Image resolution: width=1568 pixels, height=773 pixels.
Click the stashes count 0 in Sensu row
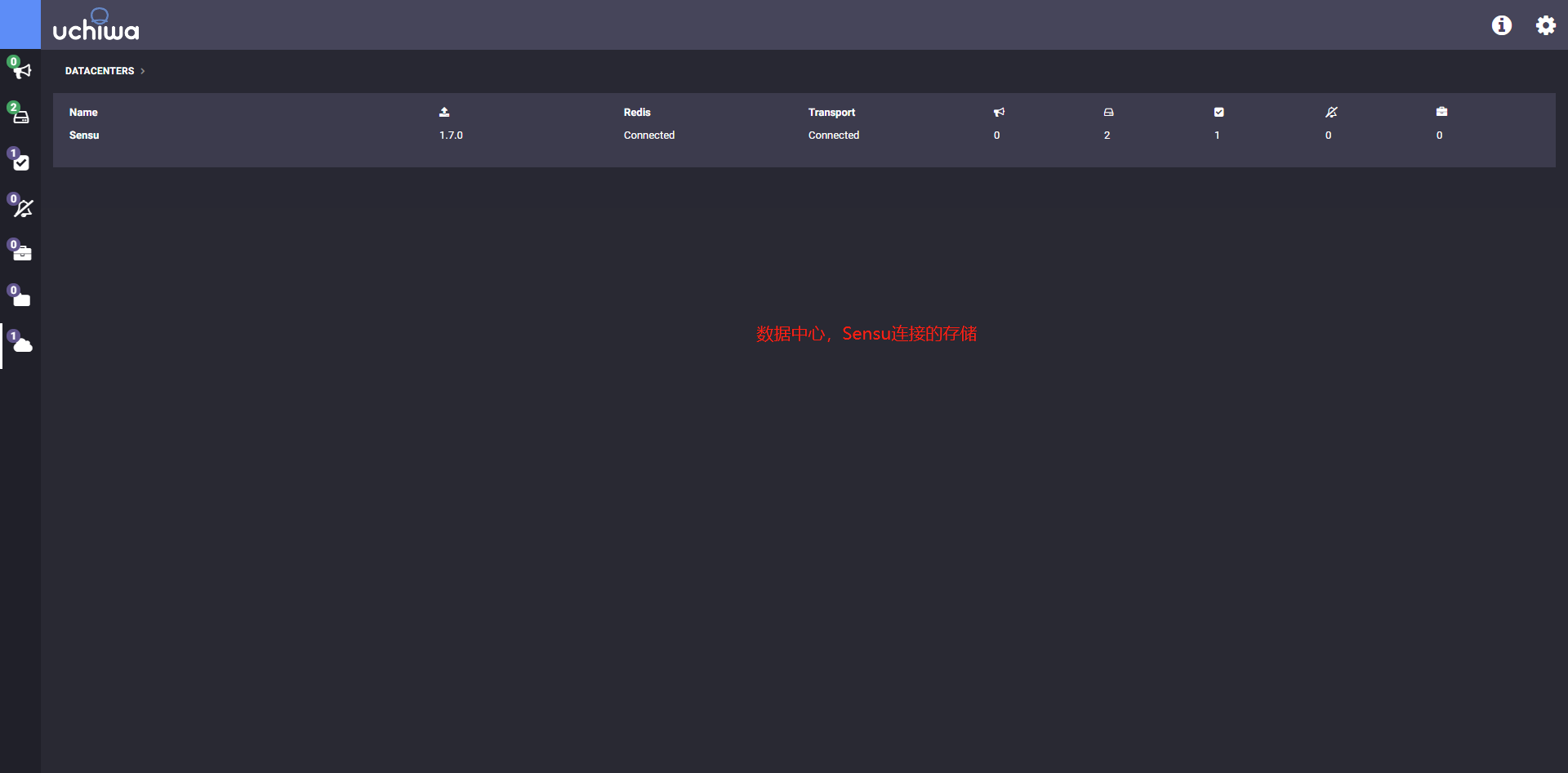[1439, 135]
